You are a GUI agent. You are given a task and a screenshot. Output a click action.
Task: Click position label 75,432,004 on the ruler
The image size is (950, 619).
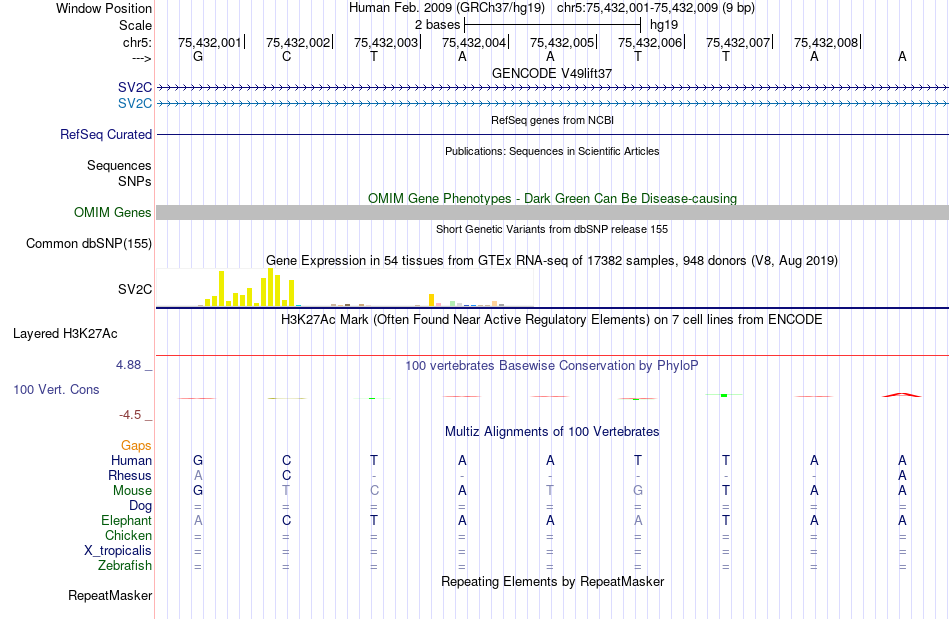tap(473, 42)
